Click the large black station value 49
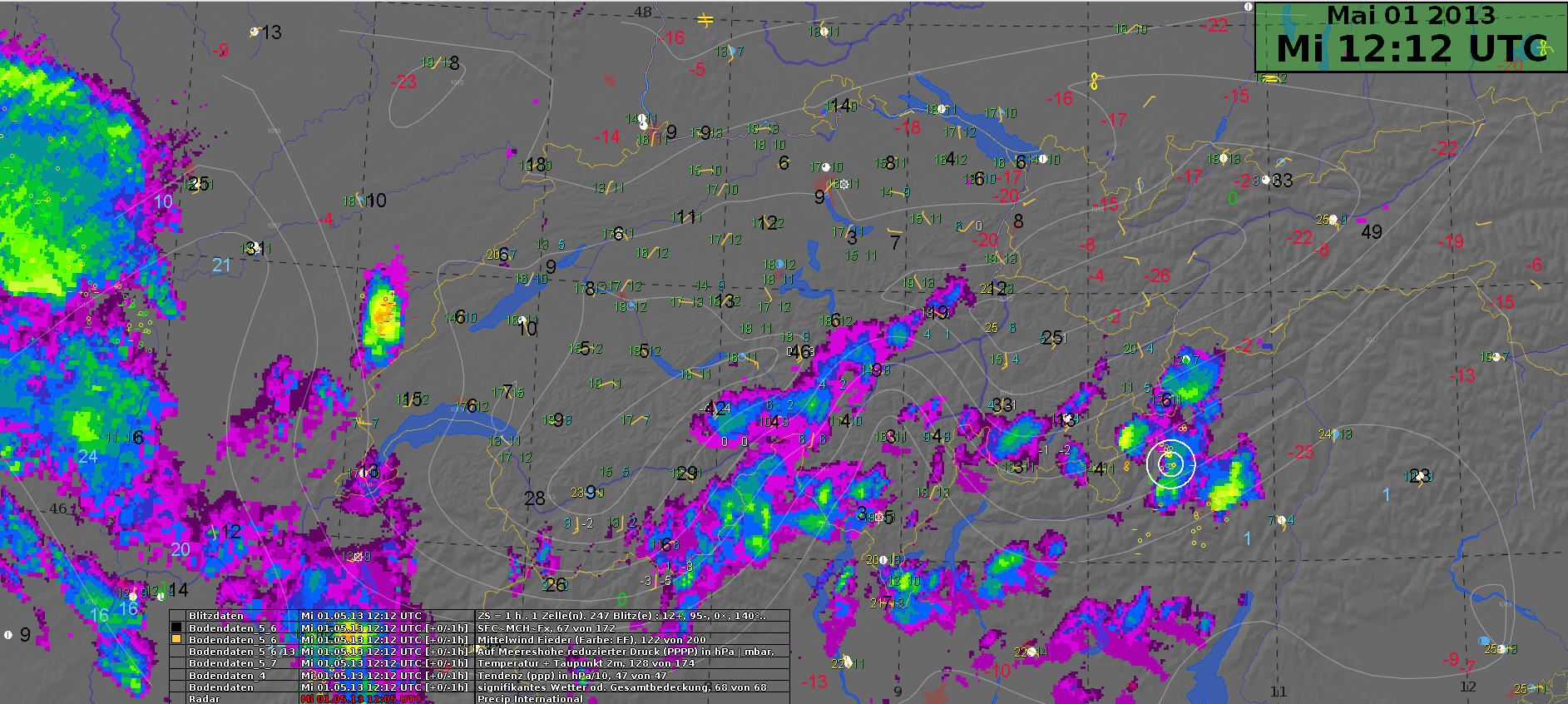This screenshot has width=1568, height=704. coord(1371,232)
